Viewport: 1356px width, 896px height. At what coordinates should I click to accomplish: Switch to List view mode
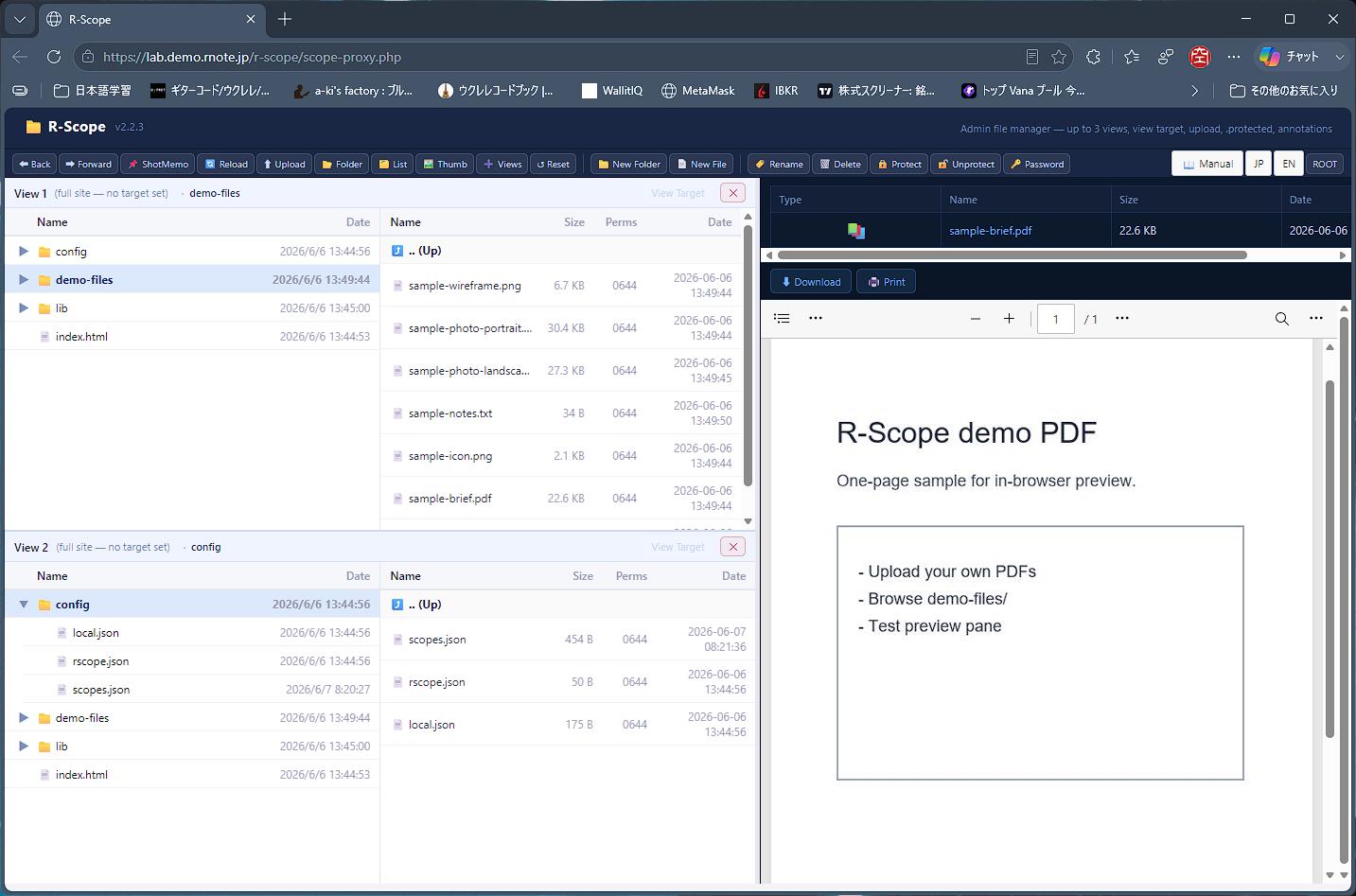[393, 164]
